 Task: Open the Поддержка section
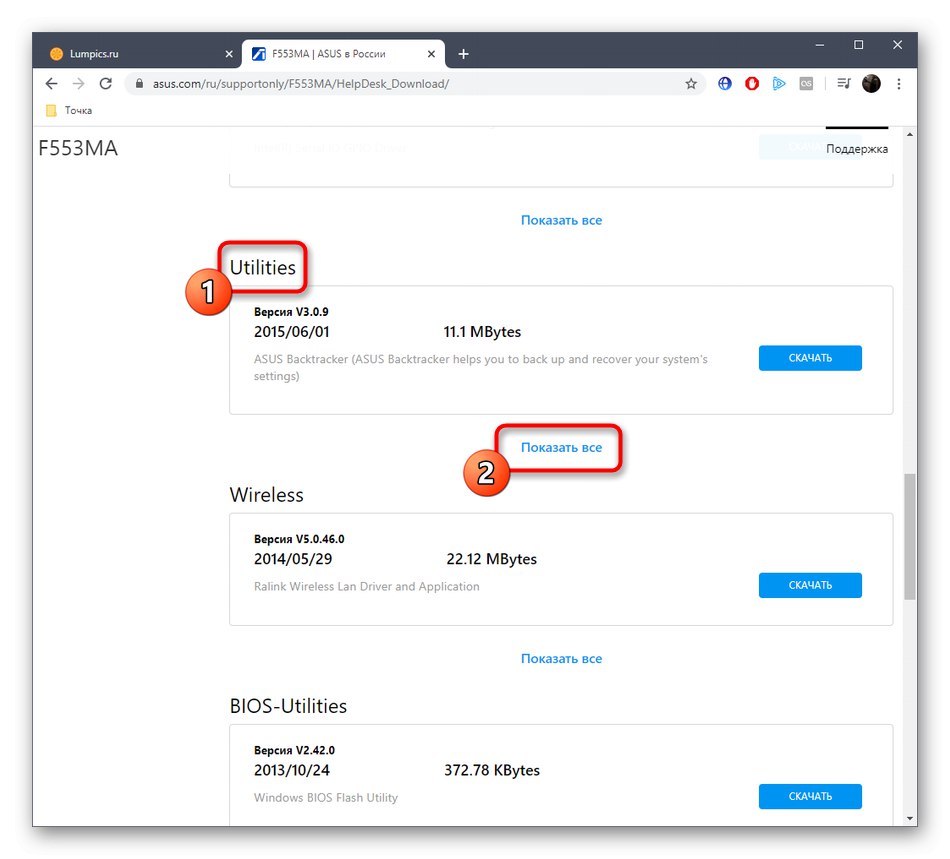point(857,147)
